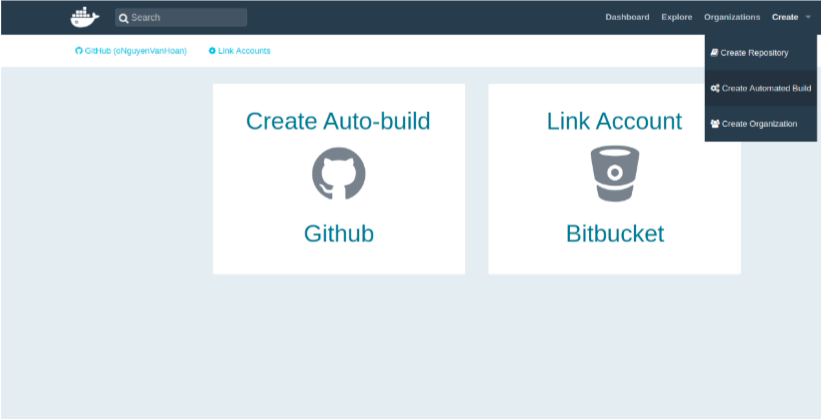Open the GitHub (oNguyenVanHoan) account link
821x419 pixels.
point(136,51)
